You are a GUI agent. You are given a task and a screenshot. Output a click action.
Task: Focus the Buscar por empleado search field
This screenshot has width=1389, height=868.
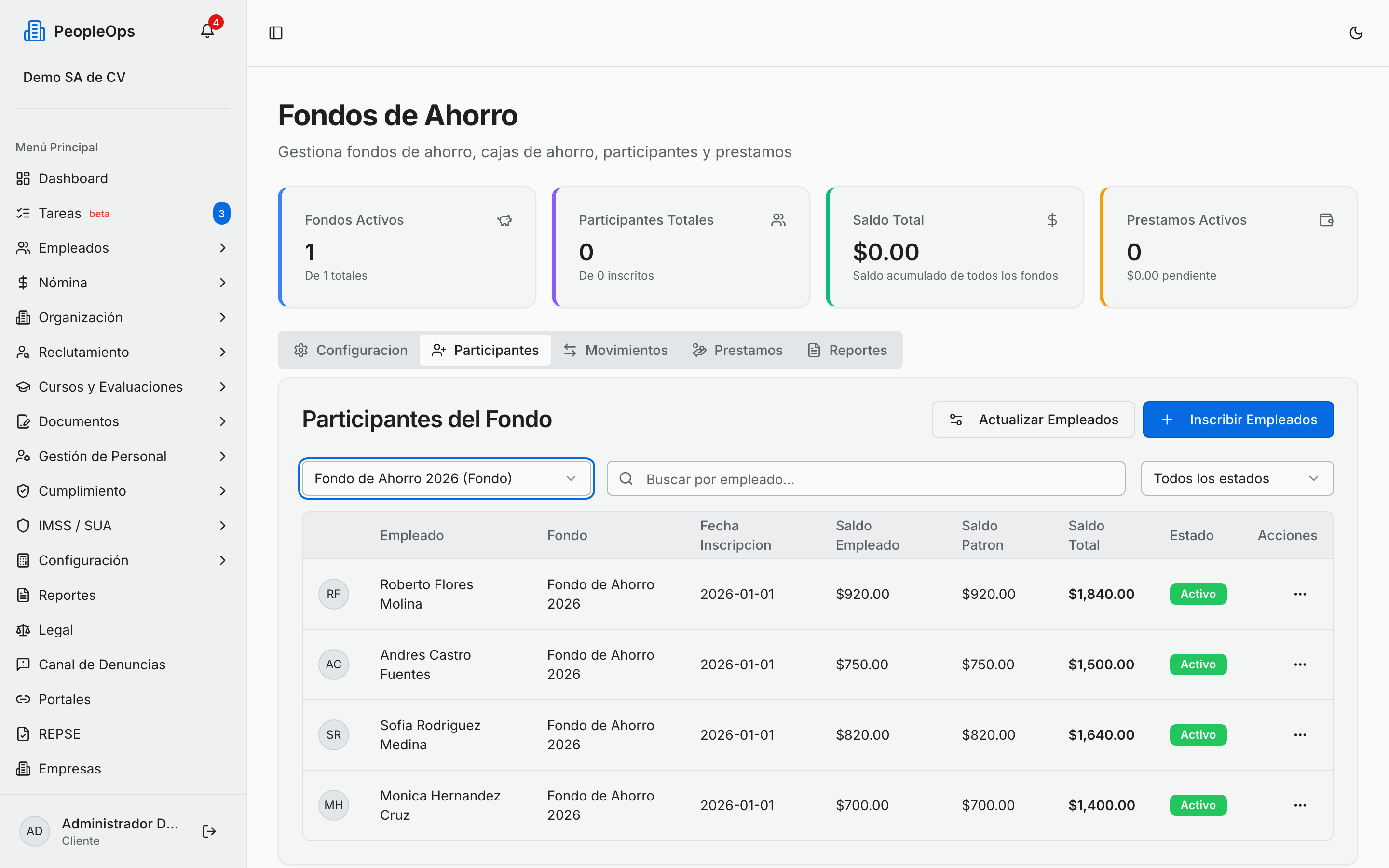coord(866,478)
